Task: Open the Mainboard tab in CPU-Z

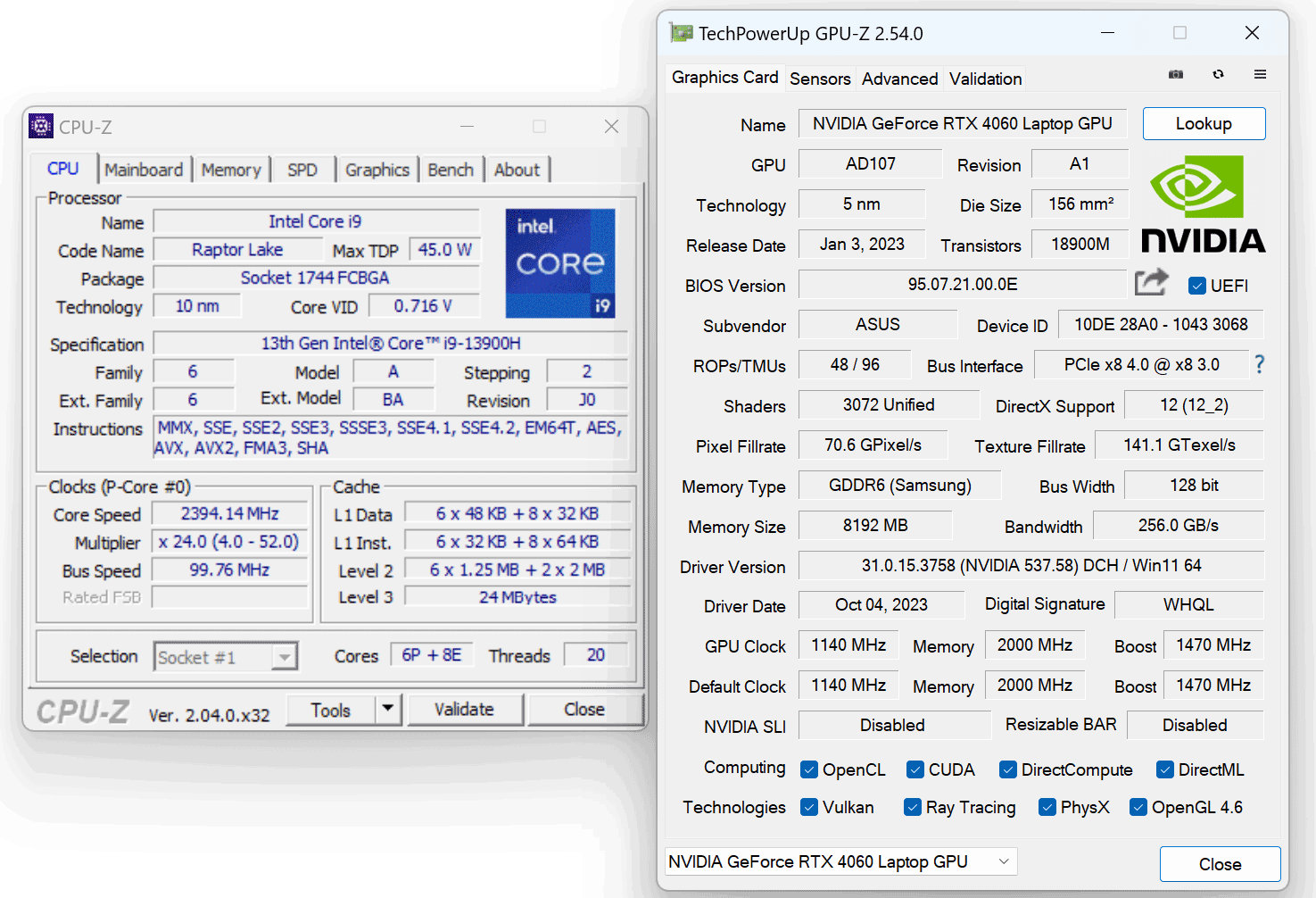Action: (144, 170)
